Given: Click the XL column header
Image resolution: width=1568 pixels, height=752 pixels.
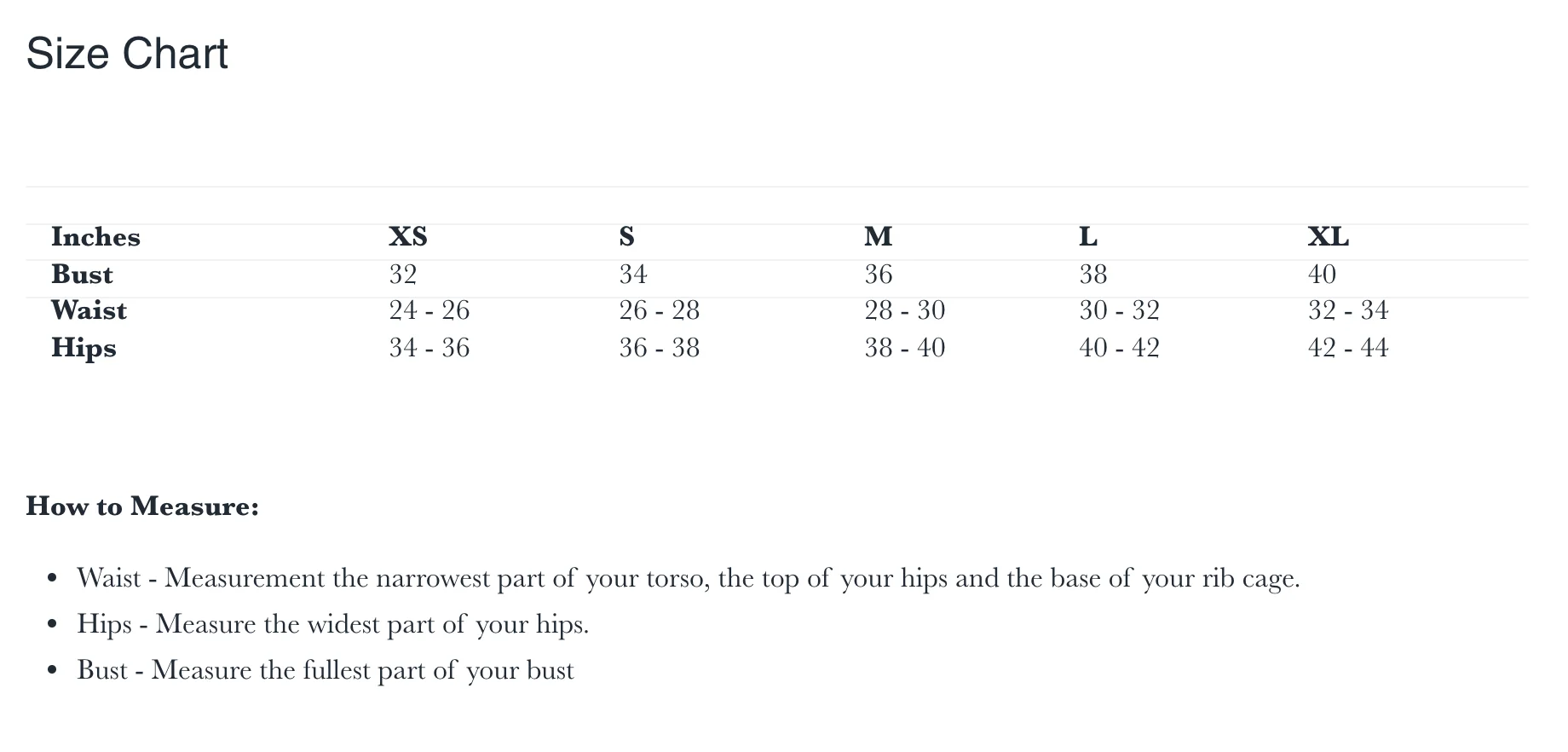Looking at the screenshot, I should [x=1329, y=236].
